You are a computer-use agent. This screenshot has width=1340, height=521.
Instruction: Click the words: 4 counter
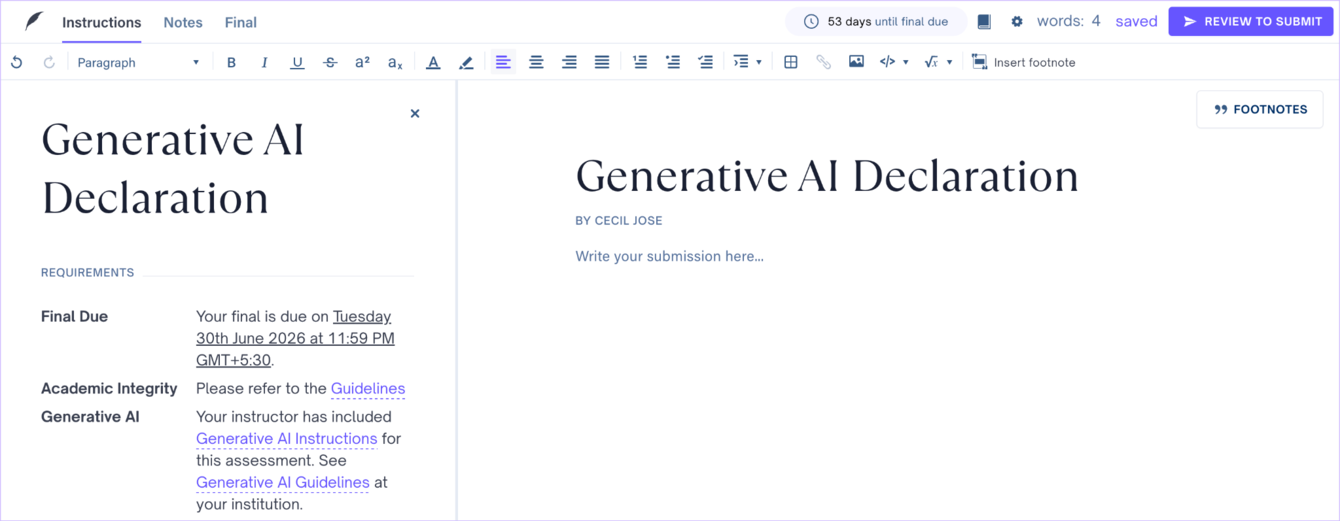[x=1068, y=21]
